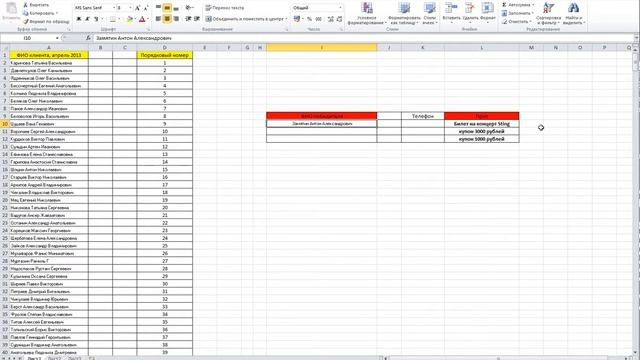Apply accounting number format
Screen dimensions: 640x360
tap(297, 19)
